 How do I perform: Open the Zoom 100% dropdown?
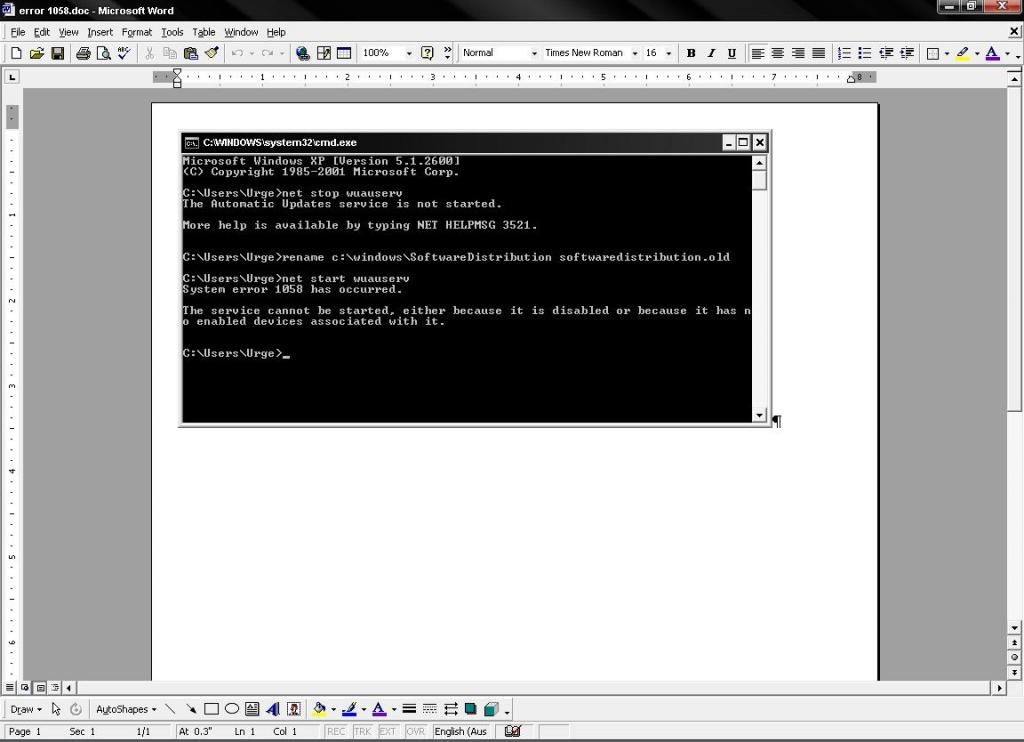[x=409, y=54]
